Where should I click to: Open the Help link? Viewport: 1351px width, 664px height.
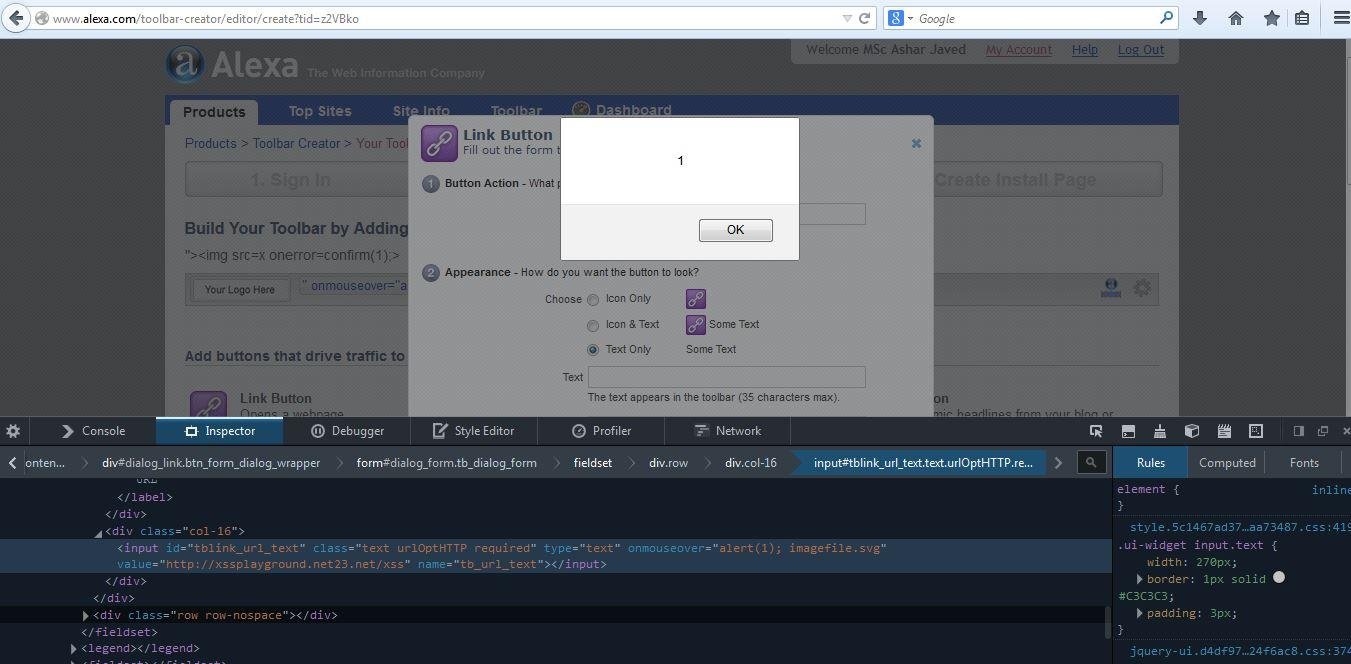1085,50
